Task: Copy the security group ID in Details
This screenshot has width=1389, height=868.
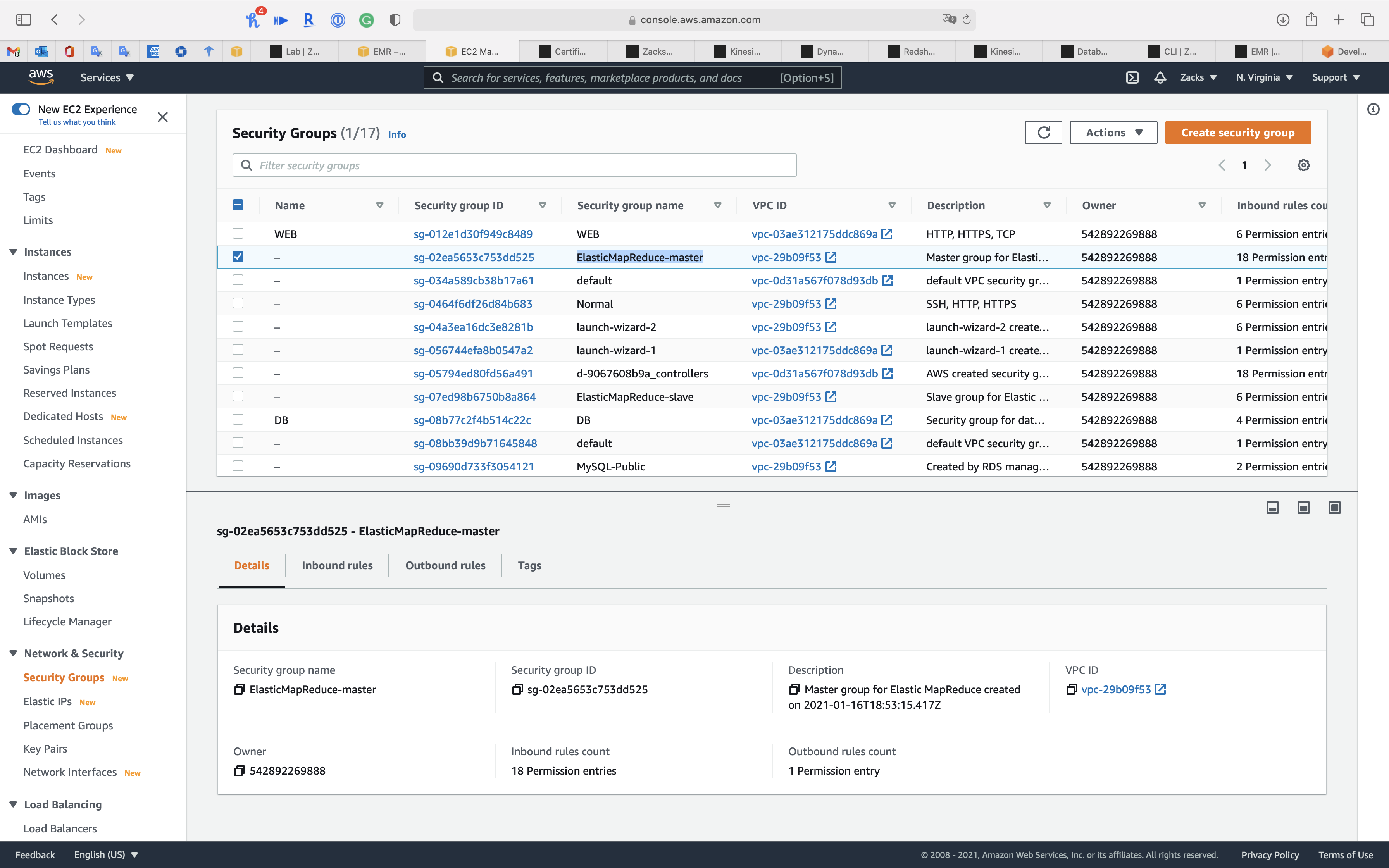Action: tap(517, 689)
